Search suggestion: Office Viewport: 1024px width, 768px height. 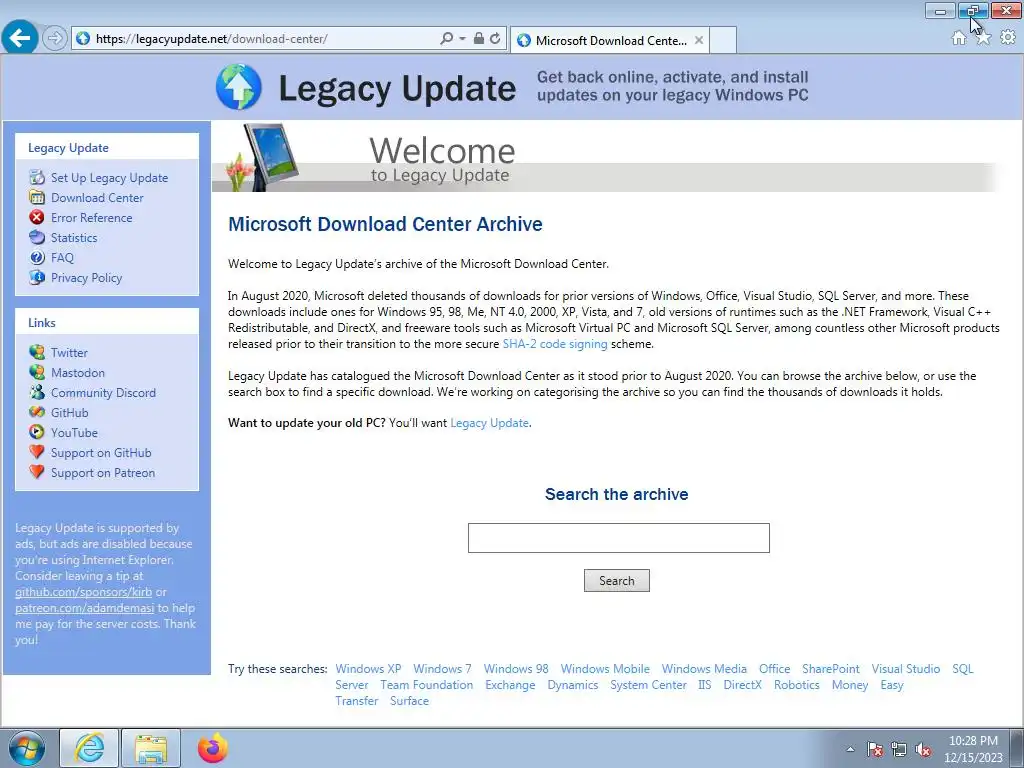coord(775,669)
